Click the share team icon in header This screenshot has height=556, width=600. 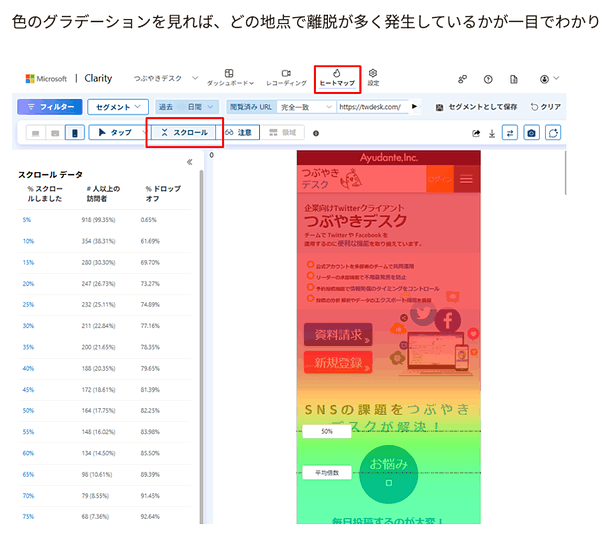pyautogui.click(x=462, y=79)
